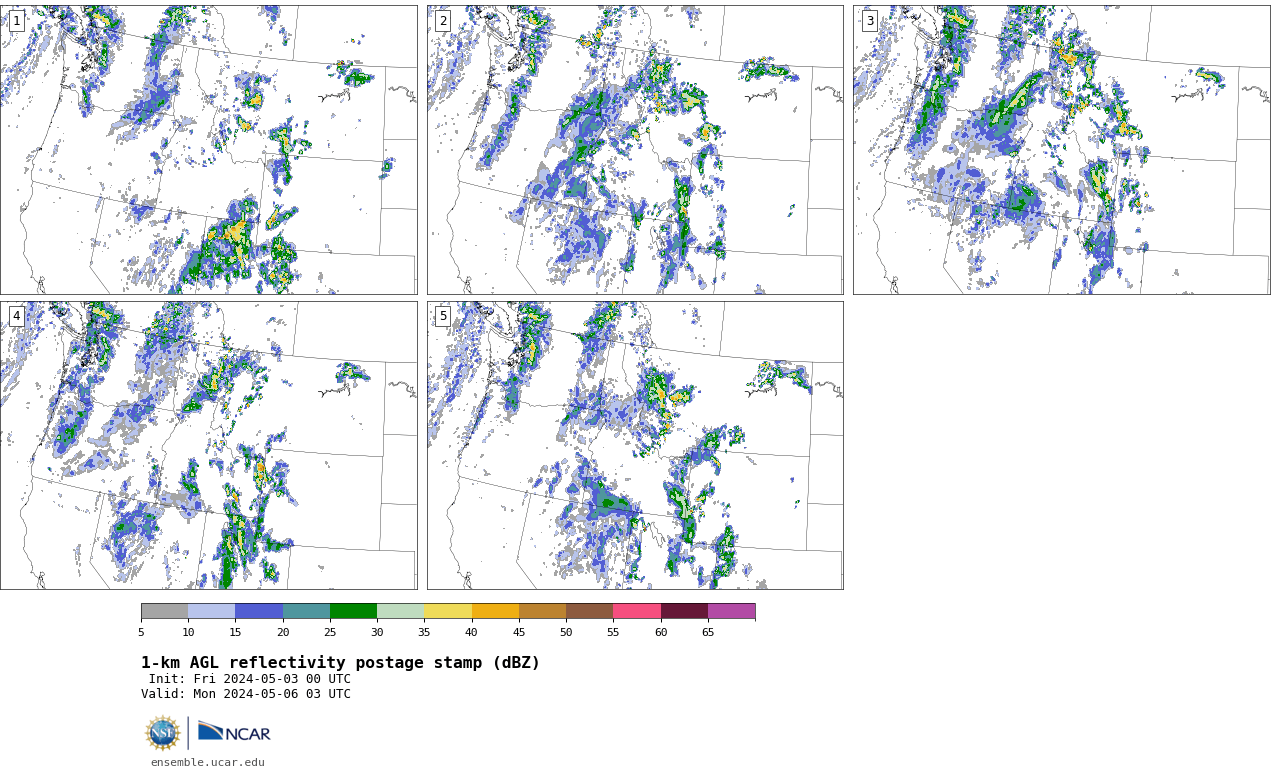
Task: Click the panel number label '4'
Action: point(16,316)
